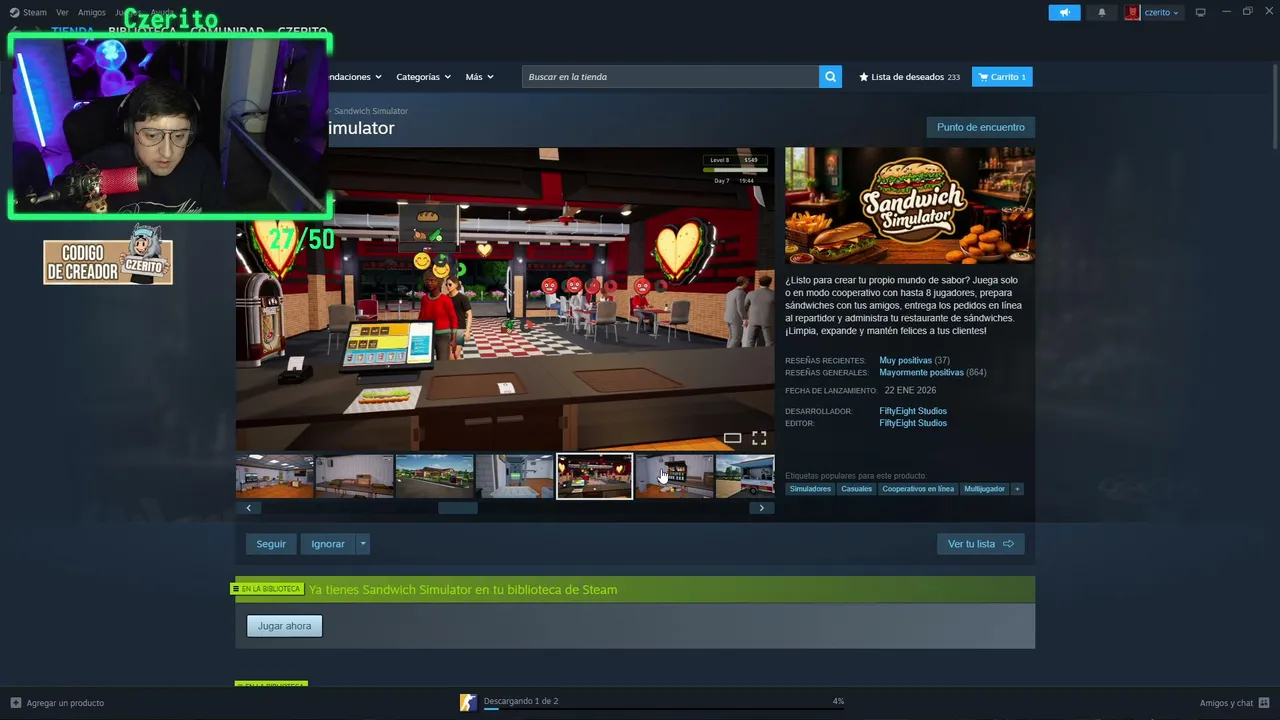
Task: Select the Simuladores tag
Action: [810, 489]
